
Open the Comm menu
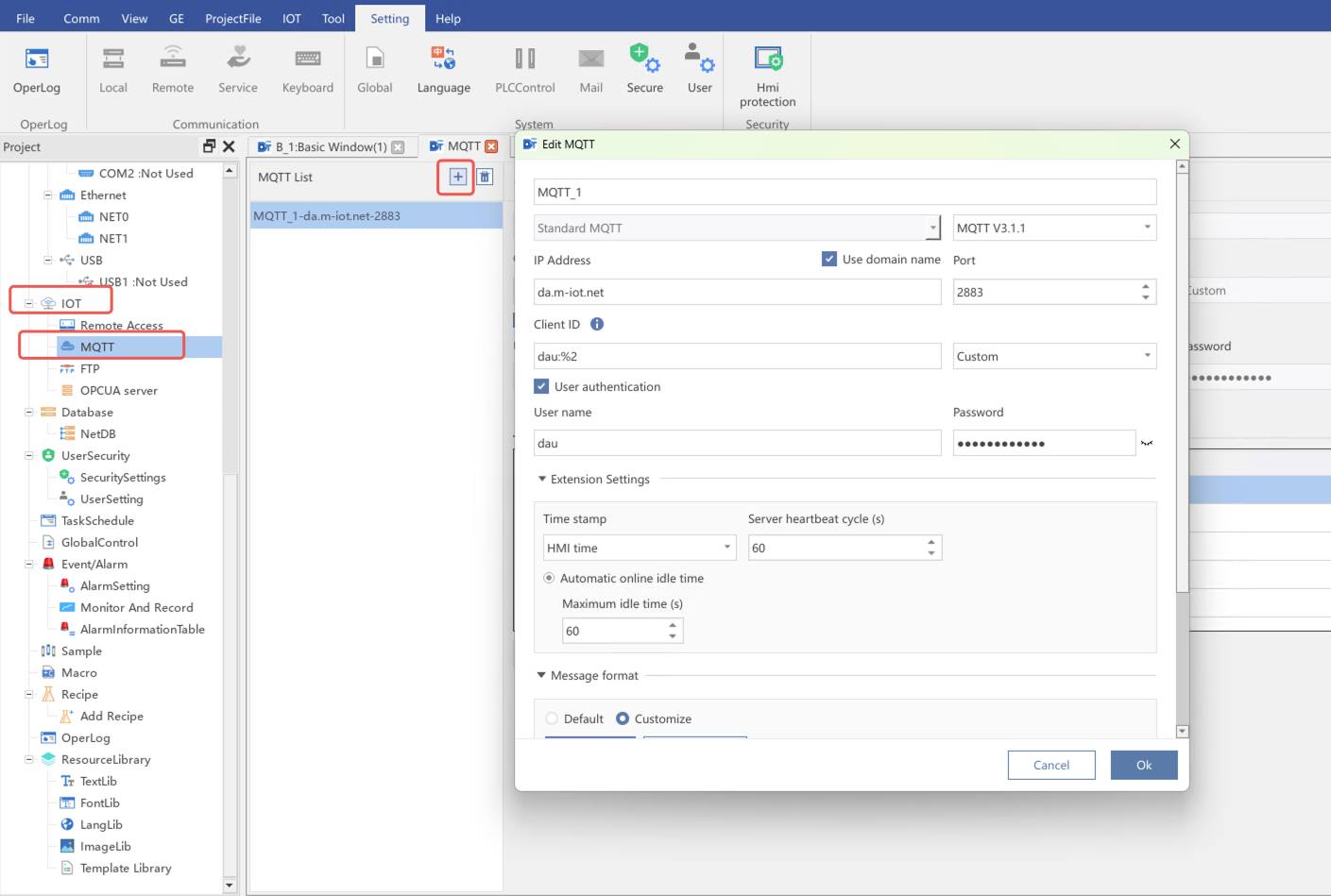pyautogui.click(x=81, y=18)
